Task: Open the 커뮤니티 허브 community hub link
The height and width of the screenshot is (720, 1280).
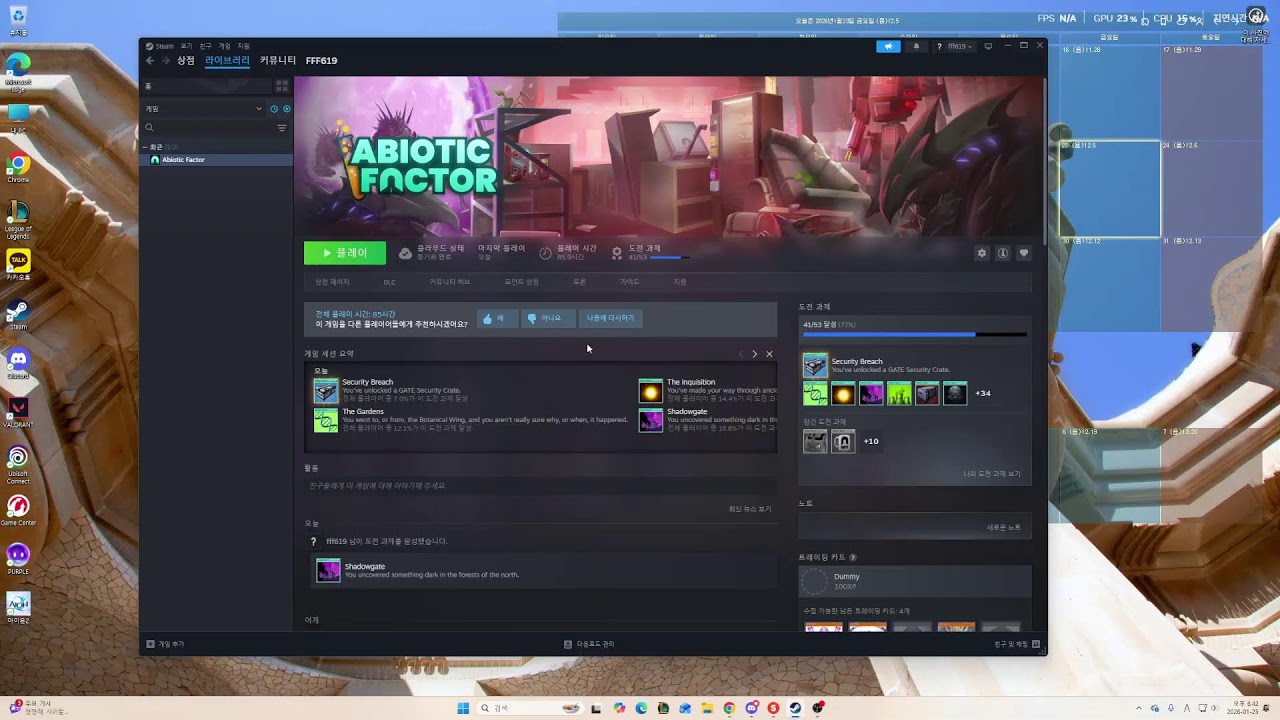Action: point(450,282)
